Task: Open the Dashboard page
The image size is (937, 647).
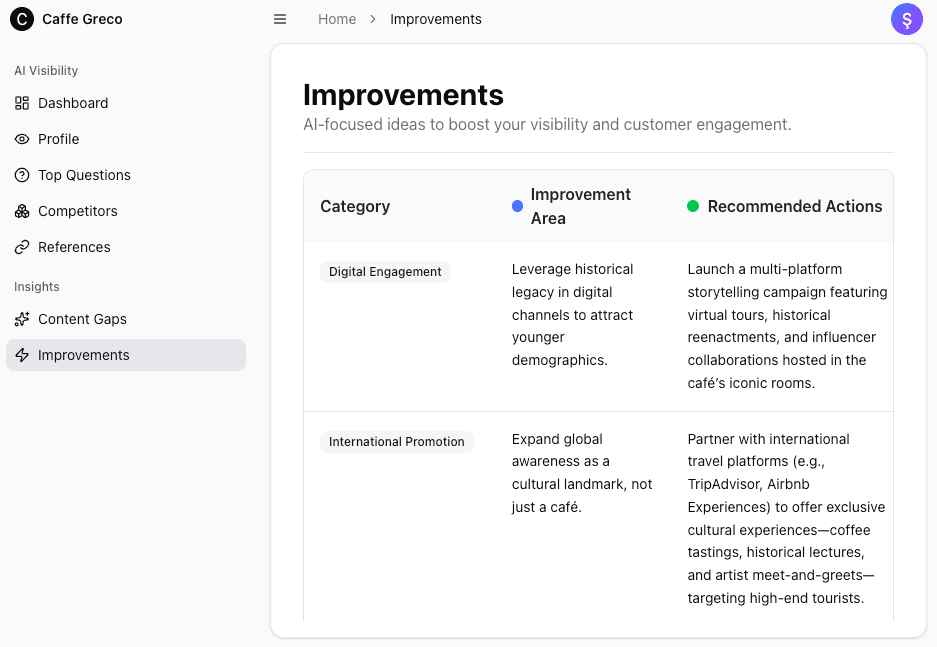Action: click(73, 103)
